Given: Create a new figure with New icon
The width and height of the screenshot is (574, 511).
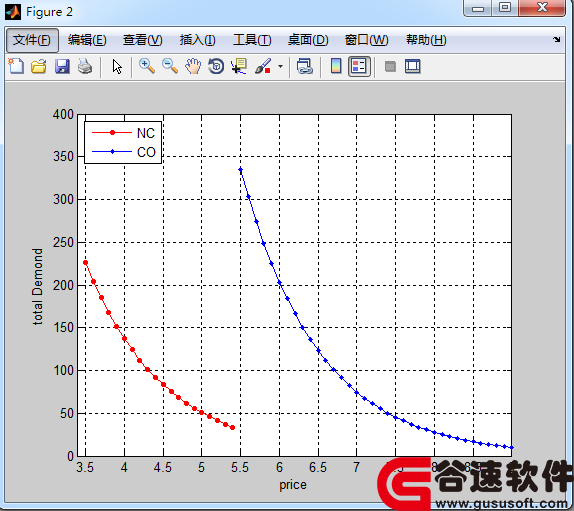Looking at the screenshot, I should click(x=16, y=67).
